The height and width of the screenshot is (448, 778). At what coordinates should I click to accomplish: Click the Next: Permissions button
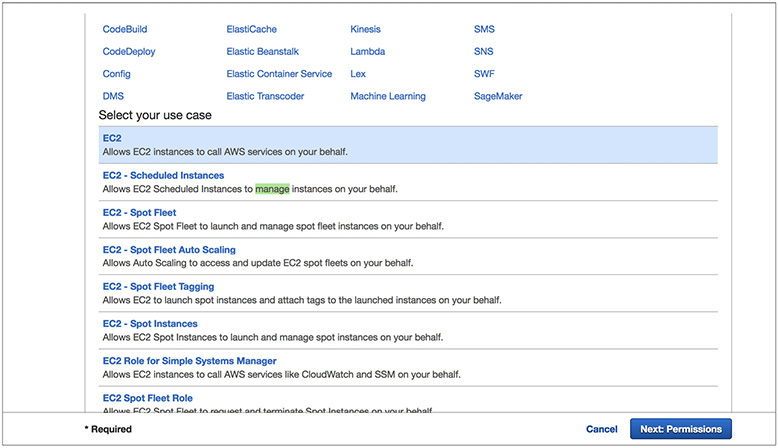(x=680, y=429)
